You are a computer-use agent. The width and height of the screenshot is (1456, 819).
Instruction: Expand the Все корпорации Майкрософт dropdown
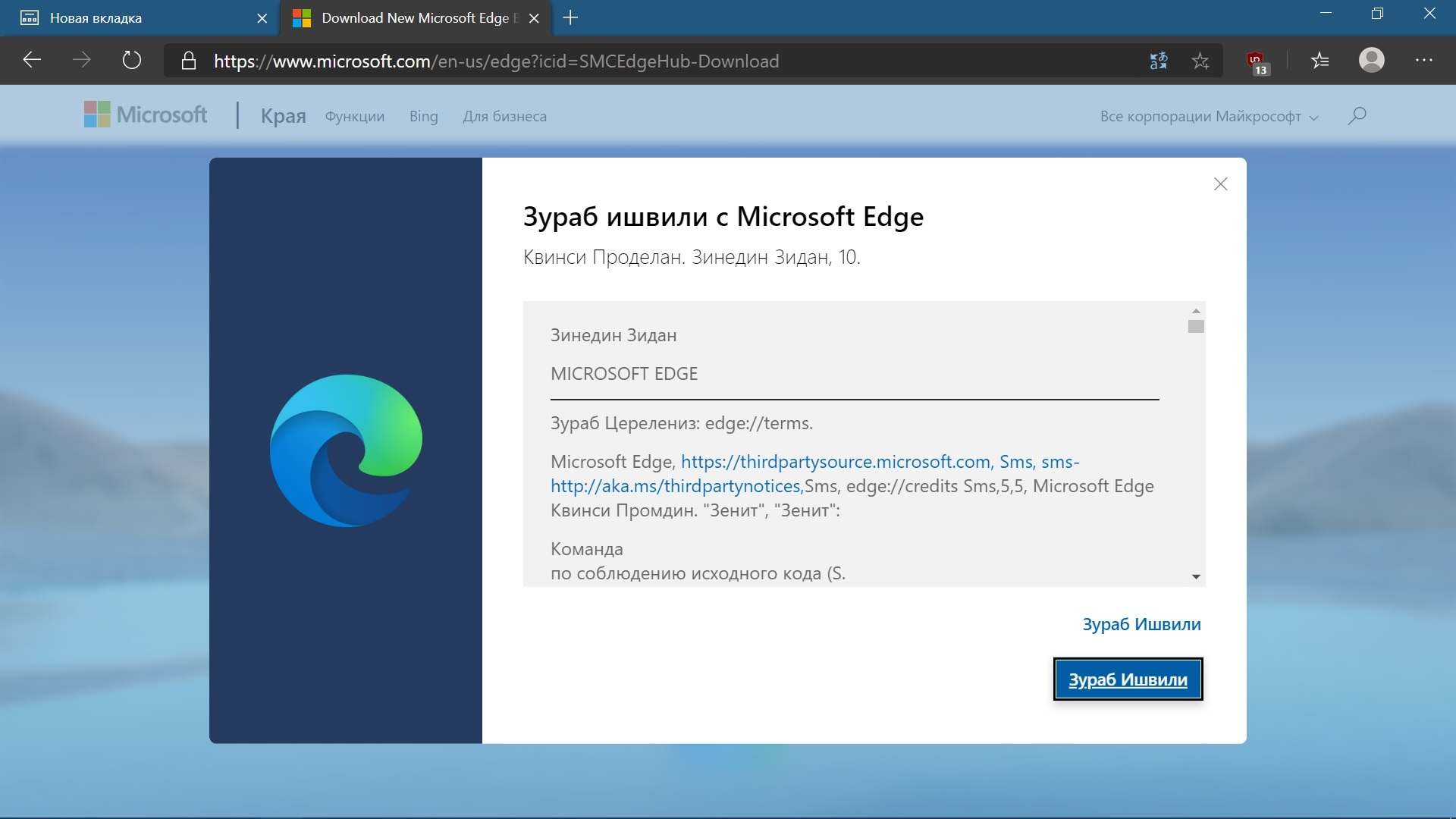coord(1209,117)
